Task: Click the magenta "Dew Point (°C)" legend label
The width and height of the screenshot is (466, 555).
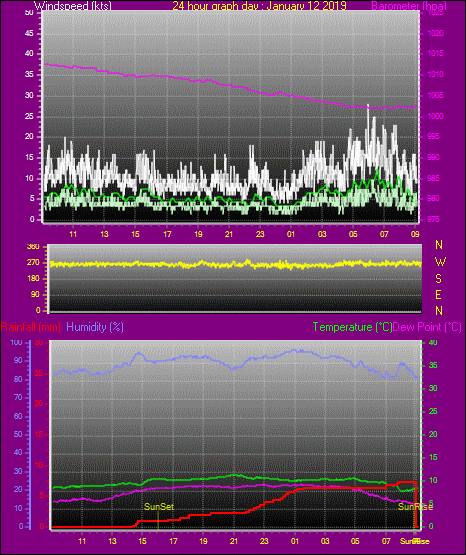Action: (427, 327)
